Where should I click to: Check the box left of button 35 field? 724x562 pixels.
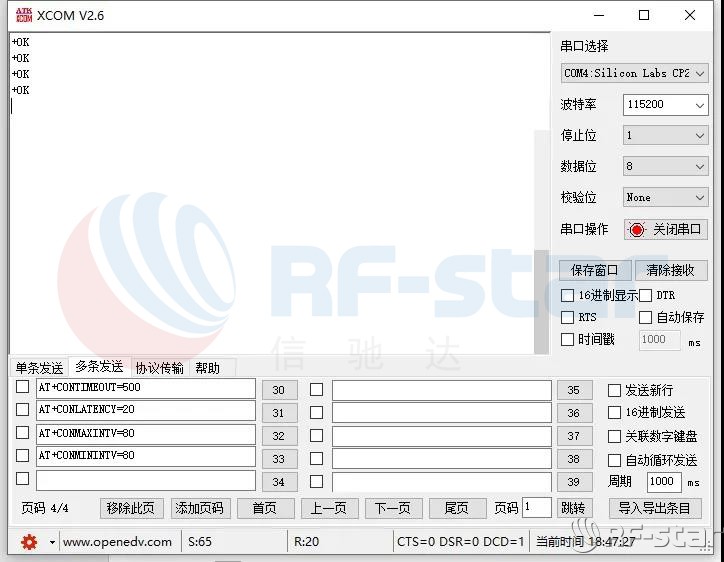[x=316, y=390]
